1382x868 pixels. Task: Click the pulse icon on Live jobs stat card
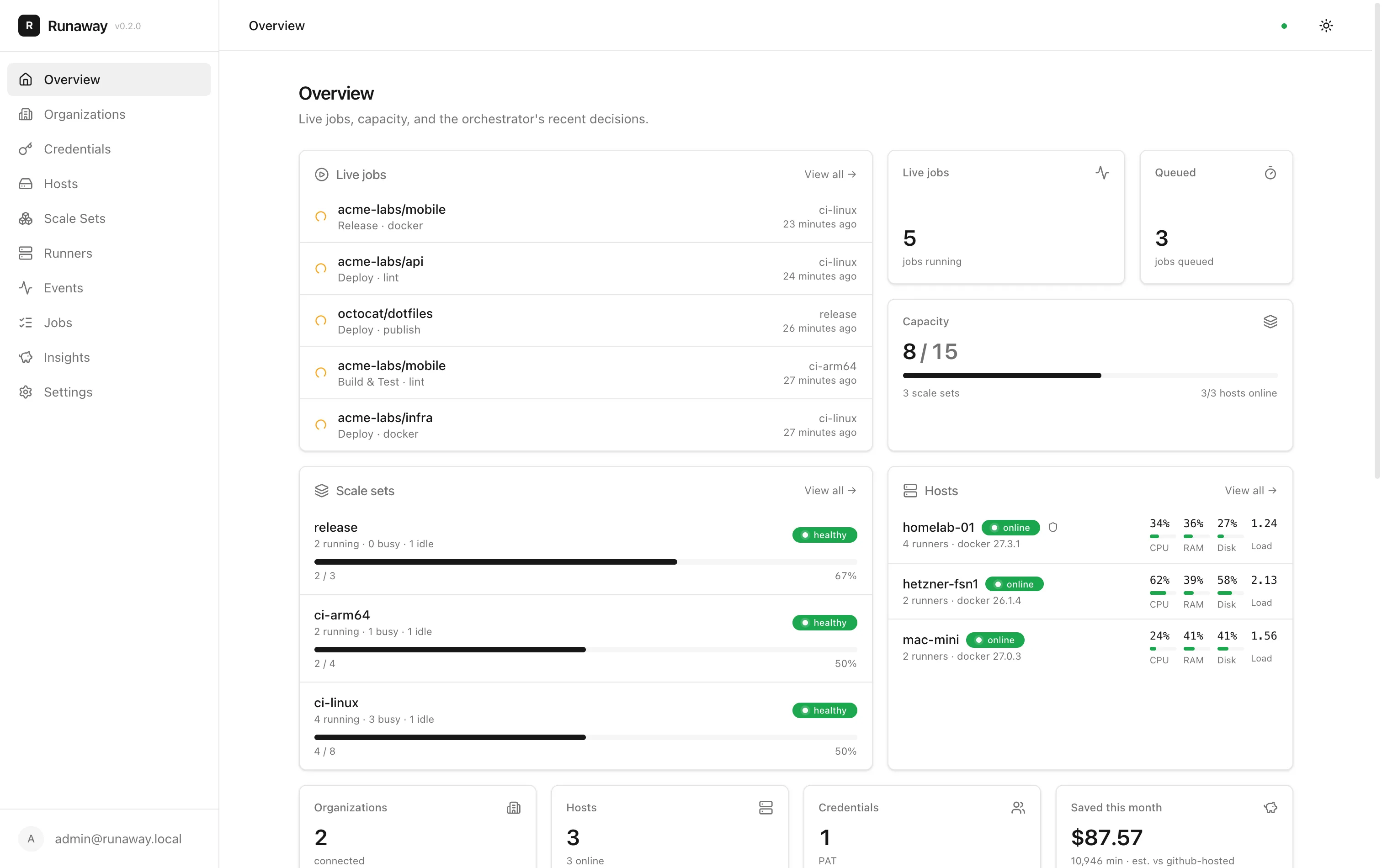click(1102, 173)
